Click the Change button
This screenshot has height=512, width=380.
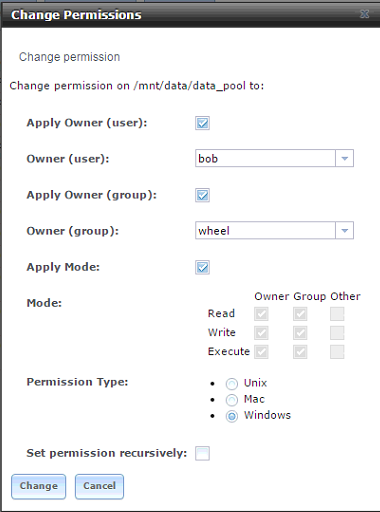[x=39, y=486]
